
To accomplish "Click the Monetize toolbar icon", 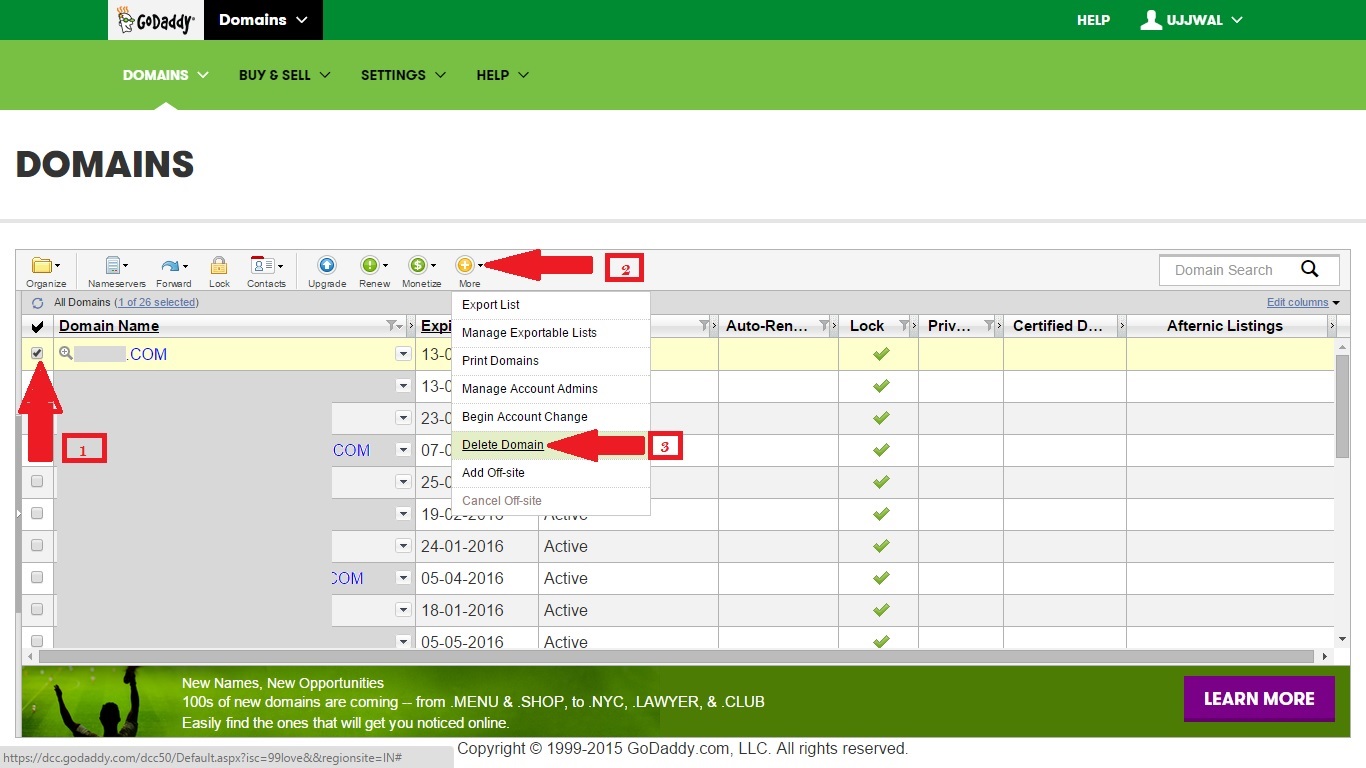I will pyautogui.click(x=418, y=266).
